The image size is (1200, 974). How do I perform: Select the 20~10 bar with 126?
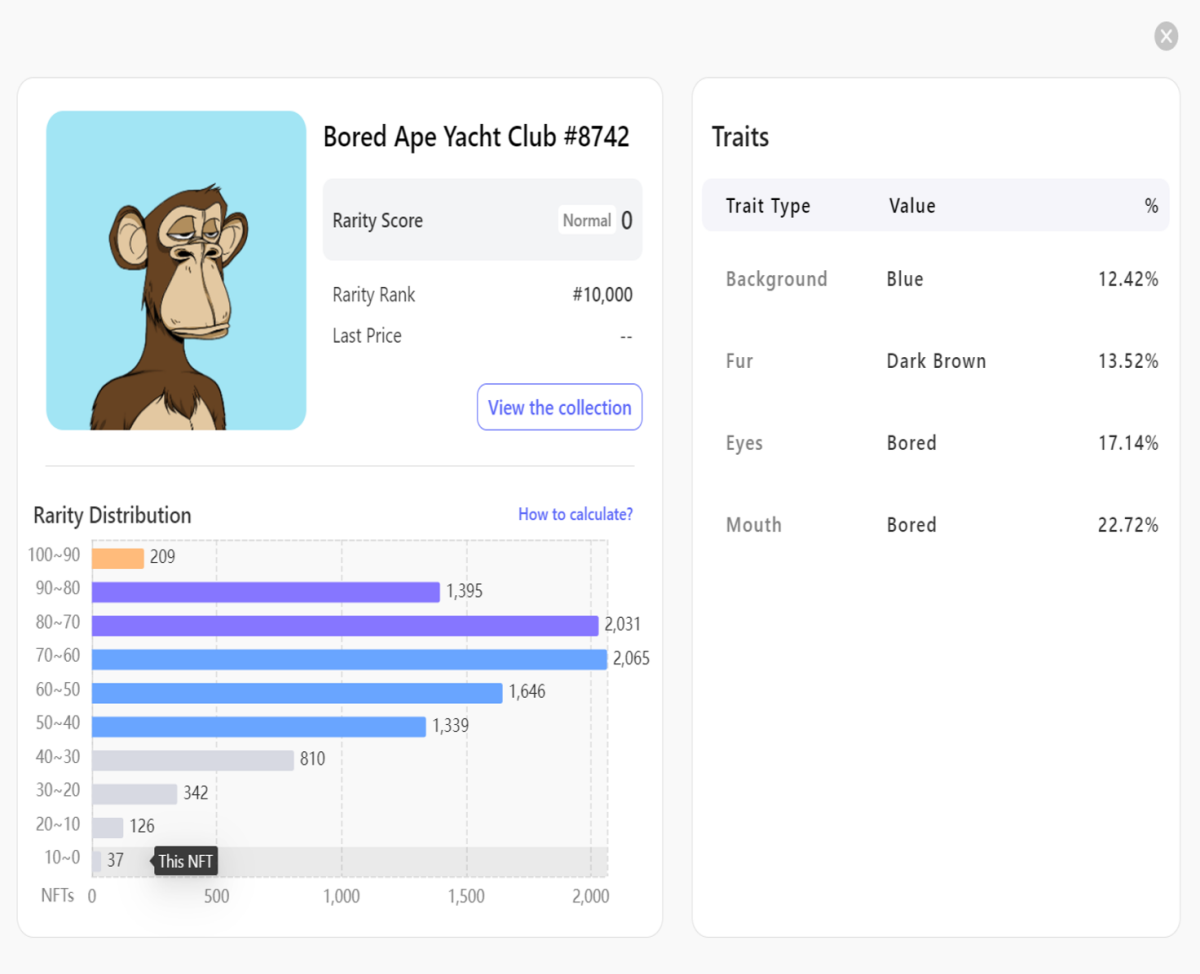tap(107, 827)
